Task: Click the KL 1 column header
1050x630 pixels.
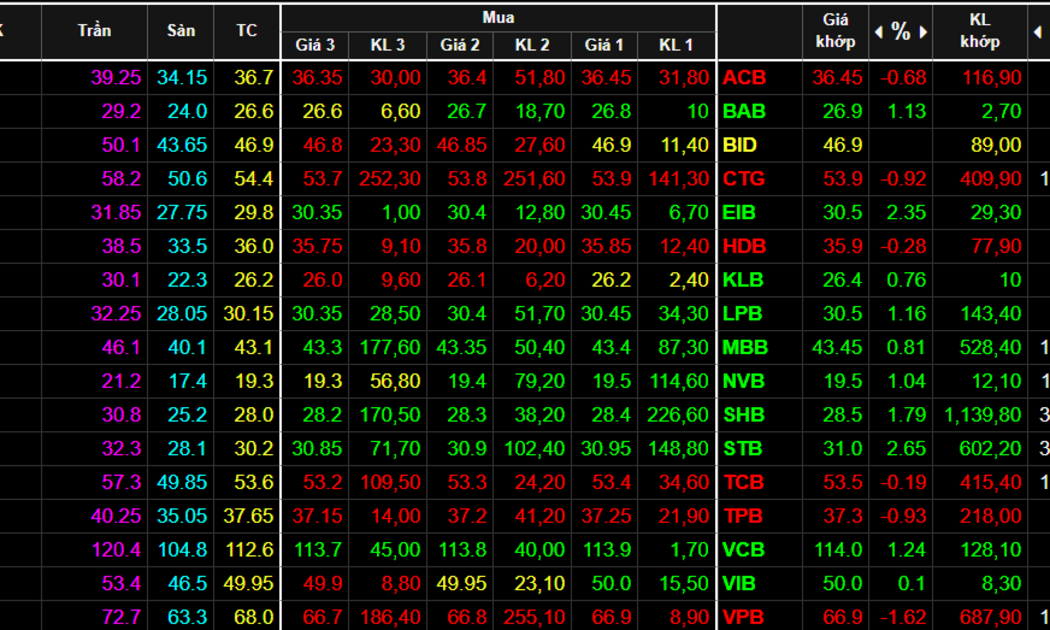Action: tap(676, 45)
